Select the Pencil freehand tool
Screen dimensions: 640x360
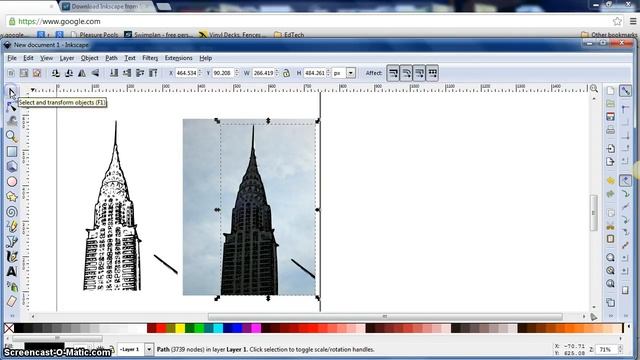coord(11,227)
